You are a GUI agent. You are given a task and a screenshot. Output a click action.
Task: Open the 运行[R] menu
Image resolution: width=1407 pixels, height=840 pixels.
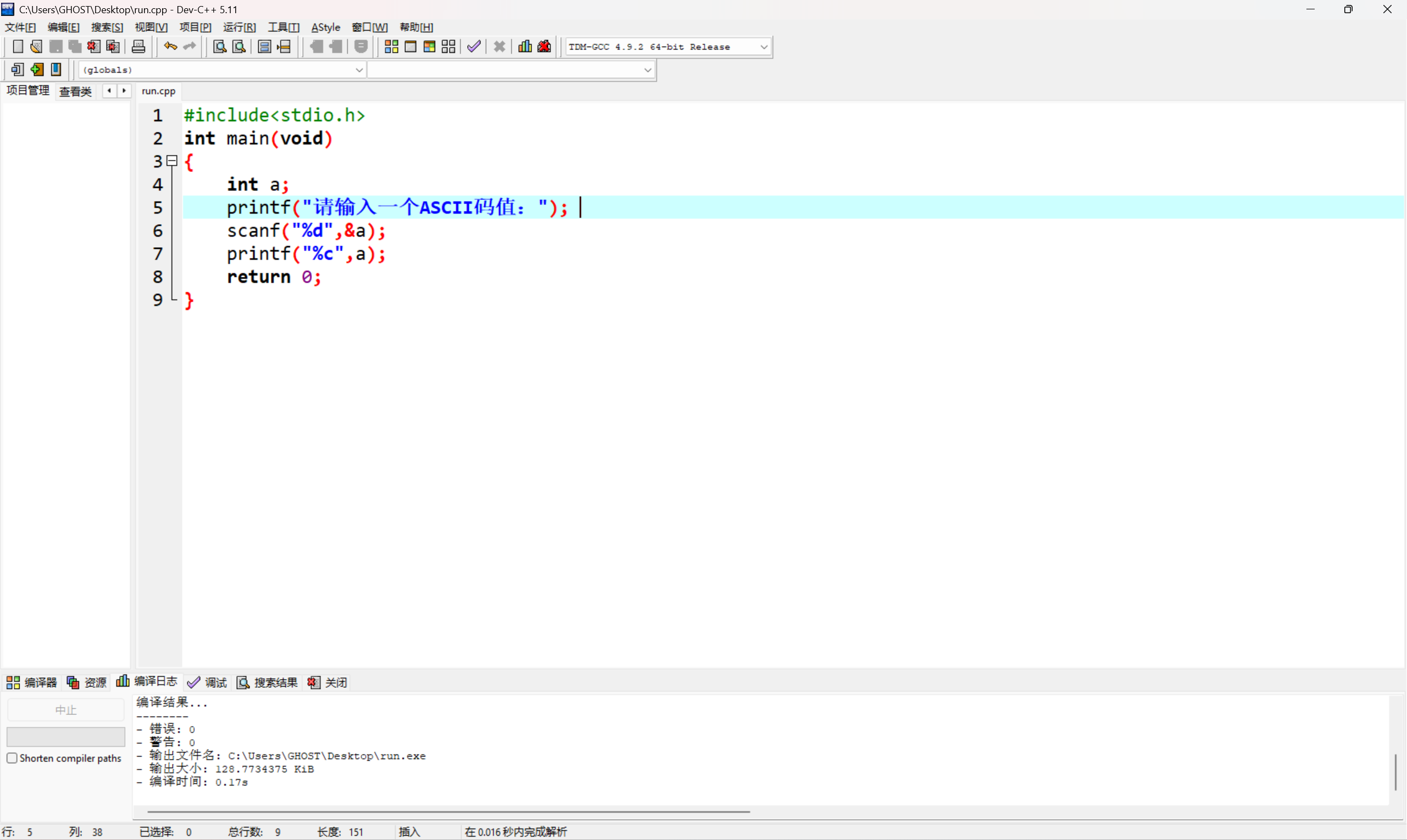(239, 27)
